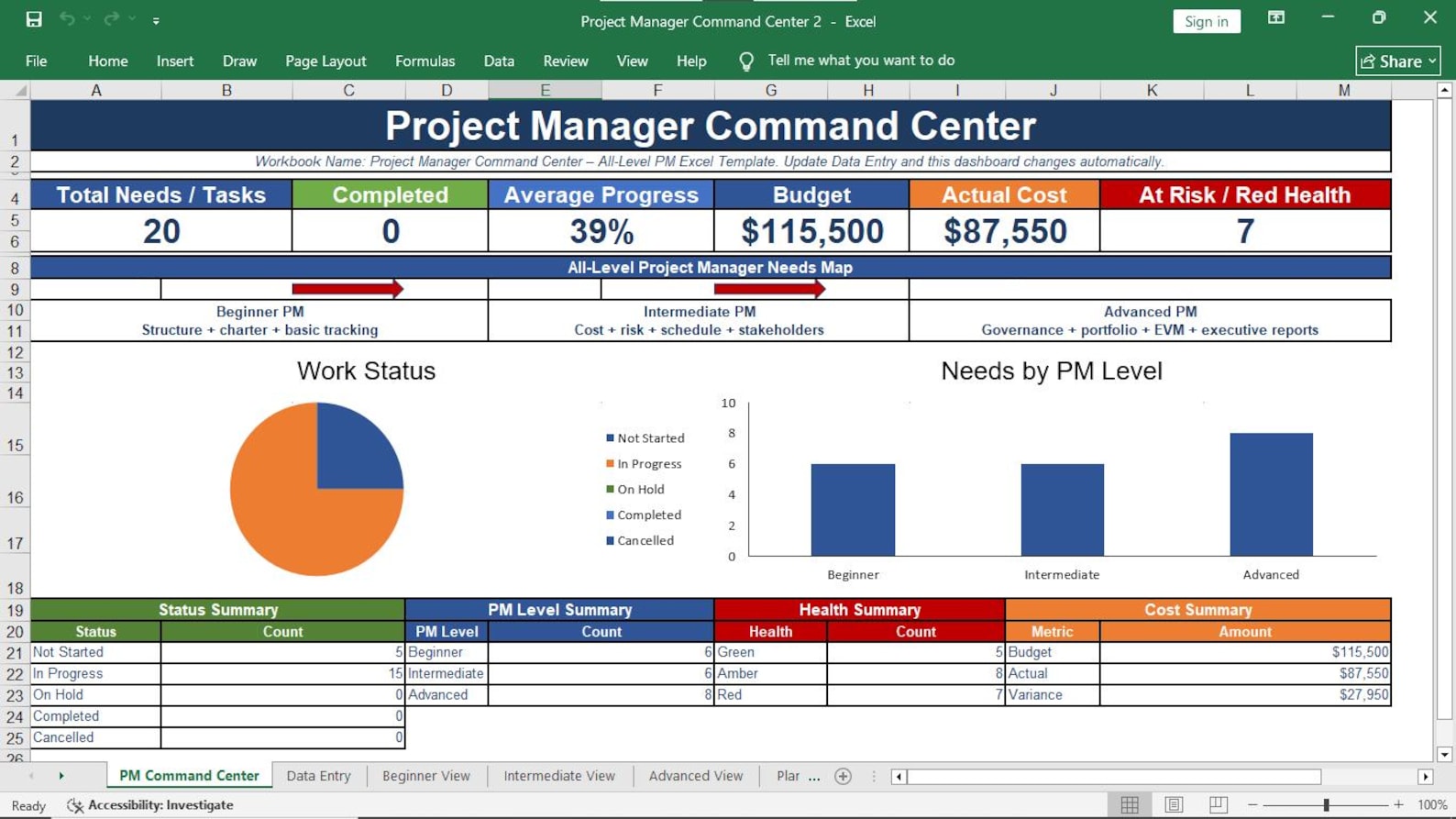Viewport: 1456px width, 819px height.
Task: Select the PM Command Center sheet tab
Action: (189, 776)
